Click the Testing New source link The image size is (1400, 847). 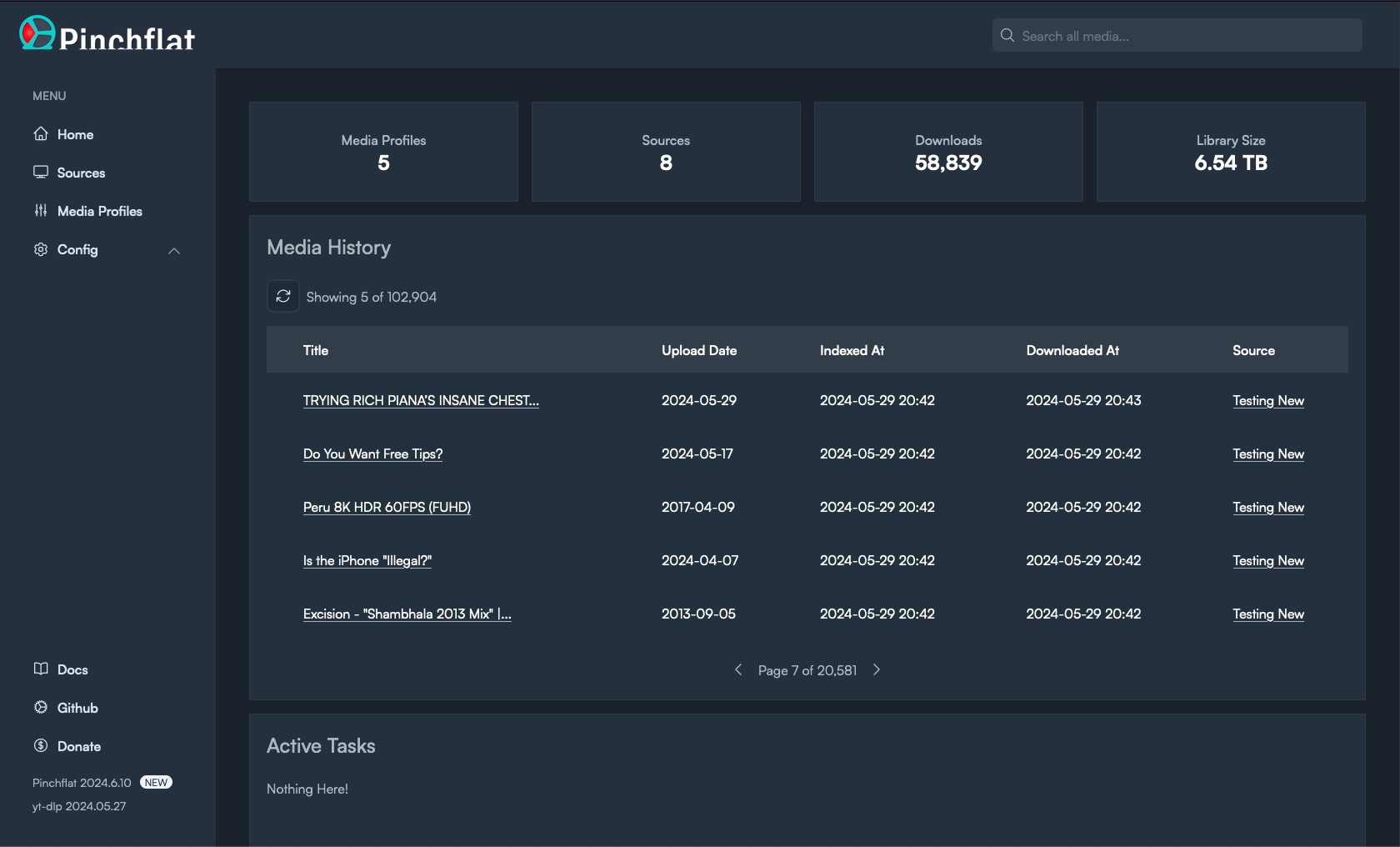point(1267,400)
